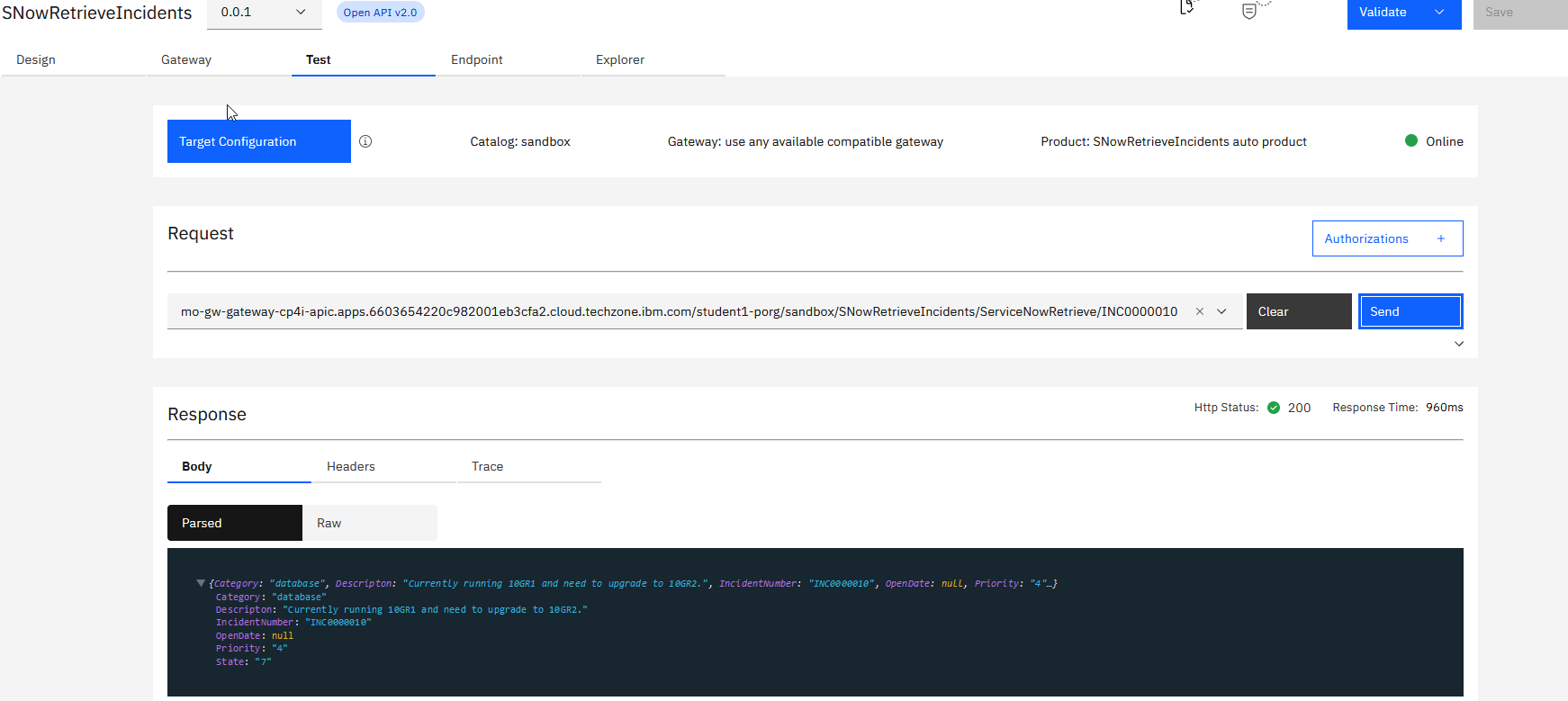Image resolution: width=1568 pixels, height=701 pixels.
Task: Click into the request URL field
Action: click(x=680, y=311)
